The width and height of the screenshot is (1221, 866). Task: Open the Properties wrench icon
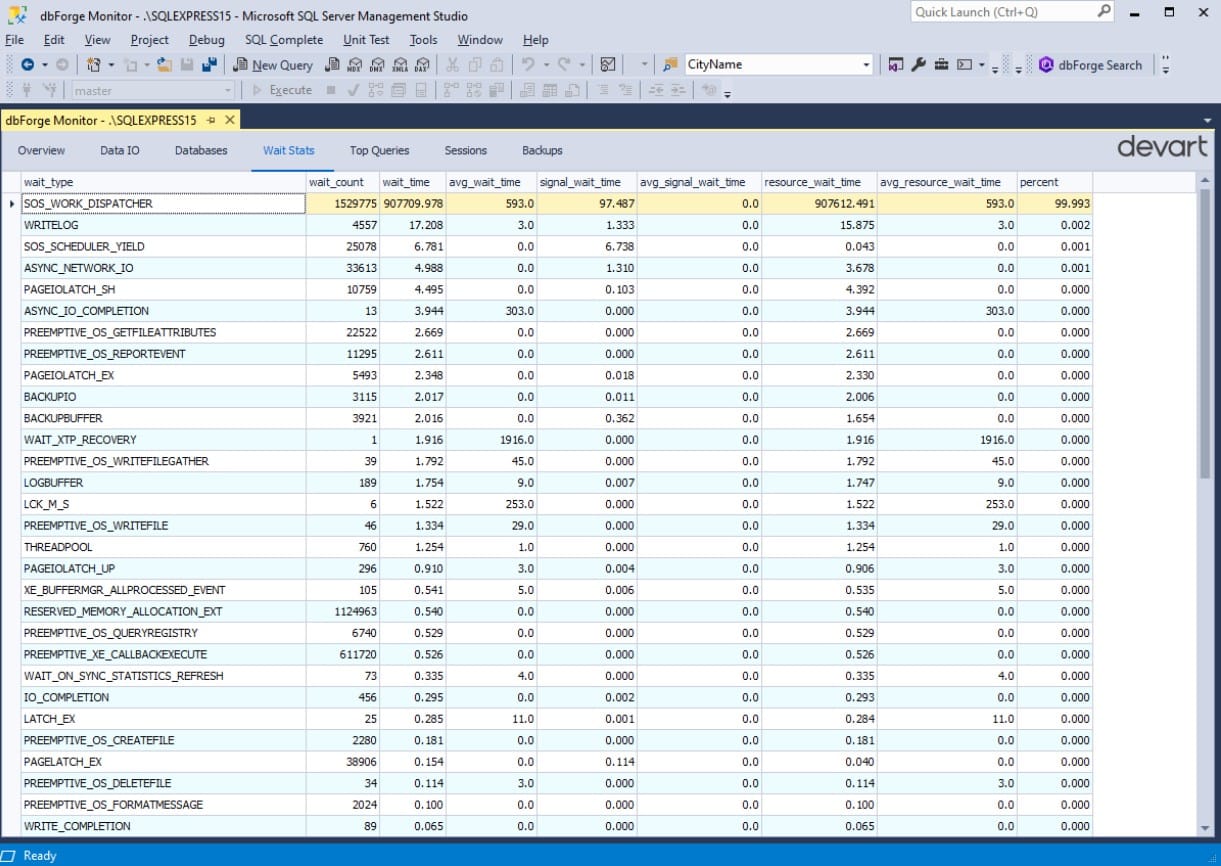point(918,64)
